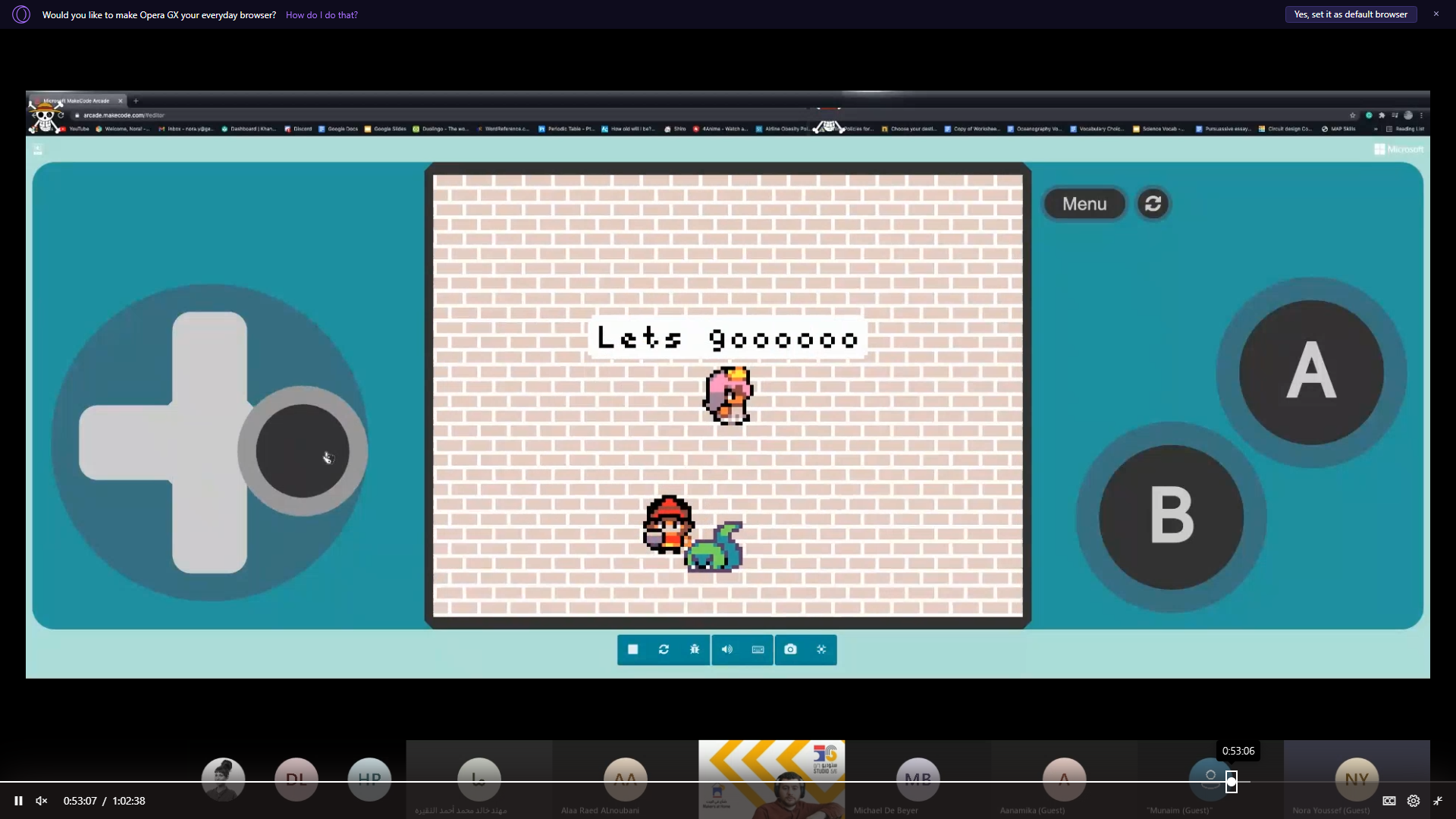Image resolution: width=1456 pixels, height=819 pixels.
Task: Open the Discord bookmark
Action: (x=298, y=129)
